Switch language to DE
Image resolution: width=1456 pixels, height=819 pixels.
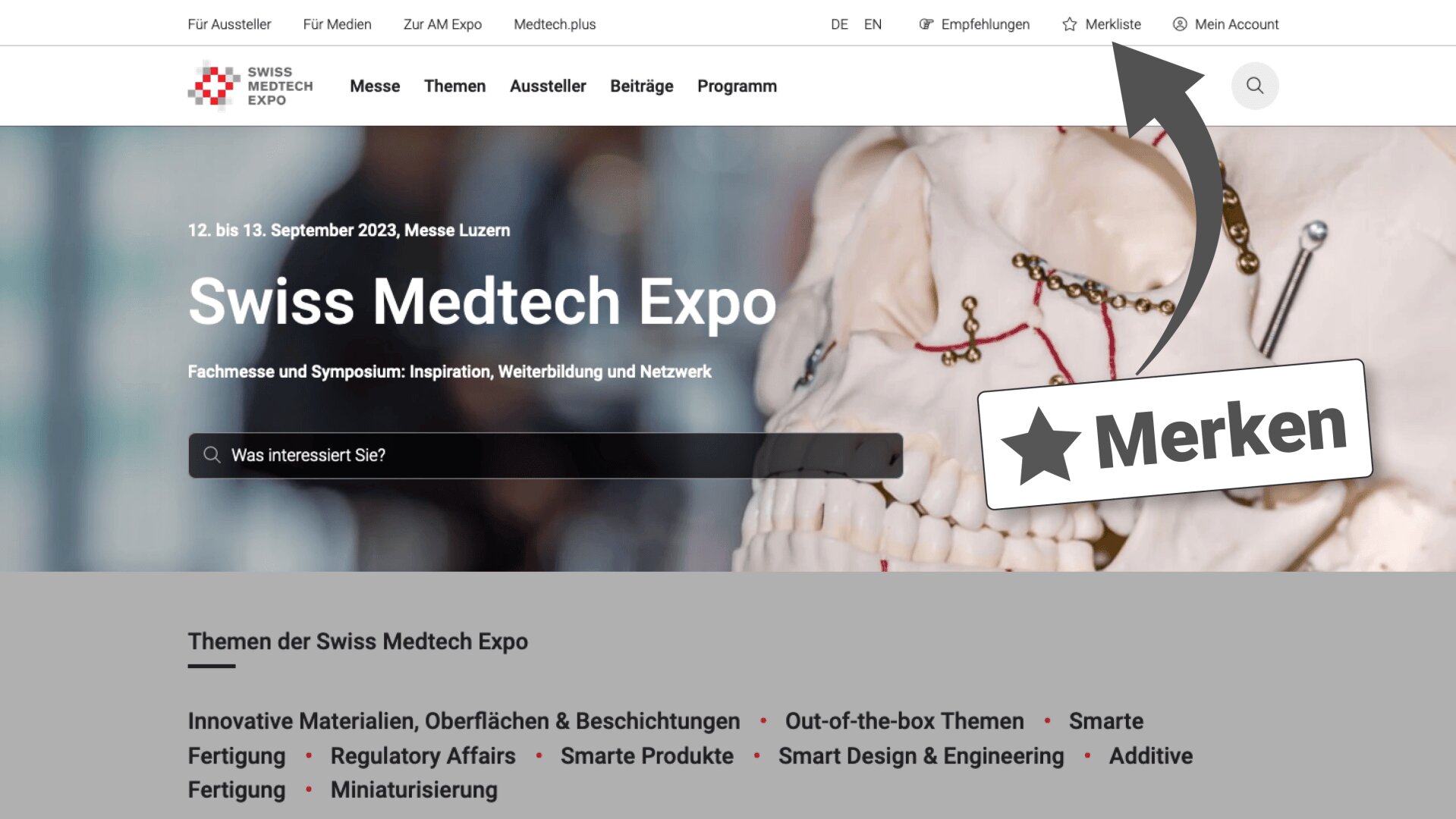[x=839, y=24]
